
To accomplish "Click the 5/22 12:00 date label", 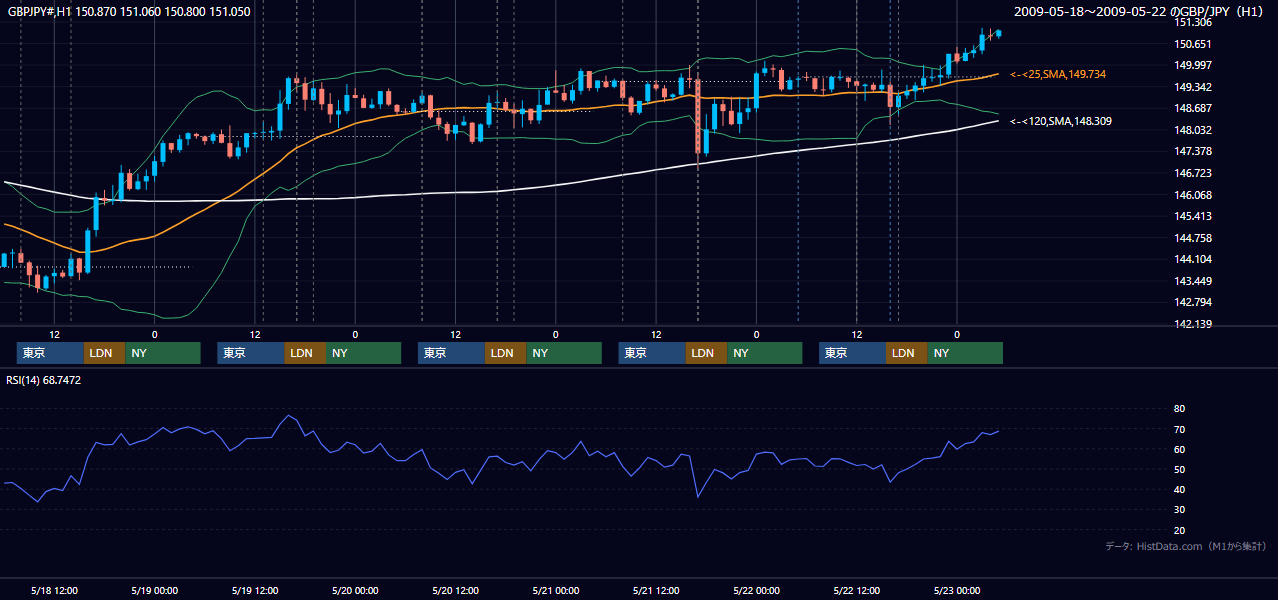I will pyautogui.click(x=857, y=591).
